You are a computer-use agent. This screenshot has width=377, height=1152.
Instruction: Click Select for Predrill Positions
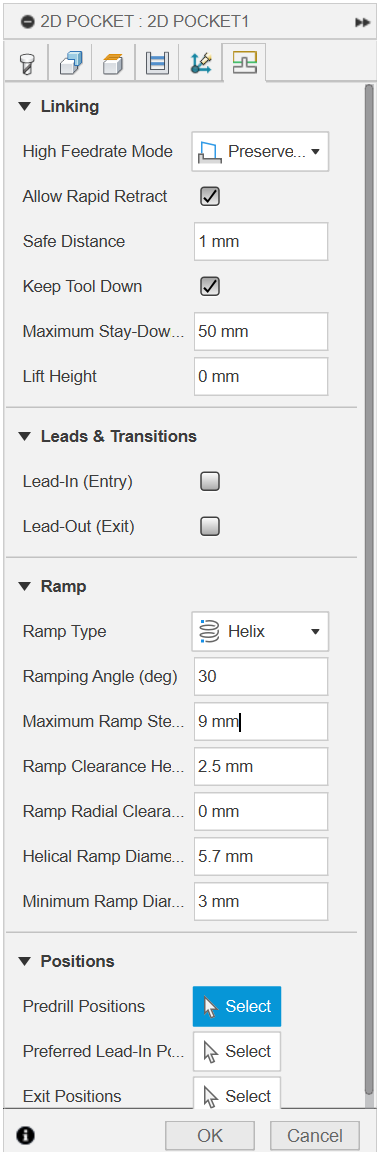click(237, 1006)
